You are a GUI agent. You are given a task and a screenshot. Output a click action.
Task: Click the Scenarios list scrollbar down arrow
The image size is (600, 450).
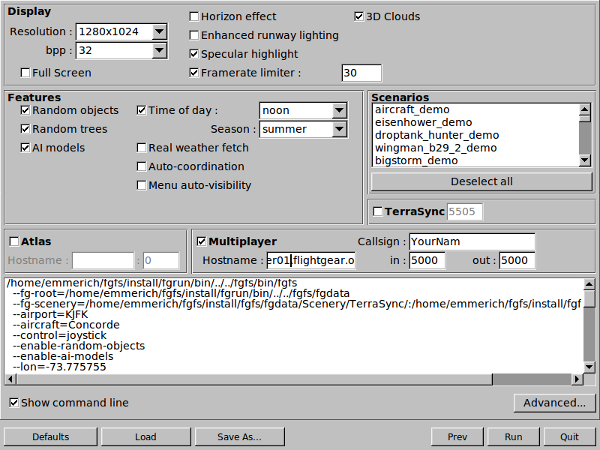click(585, 159)
